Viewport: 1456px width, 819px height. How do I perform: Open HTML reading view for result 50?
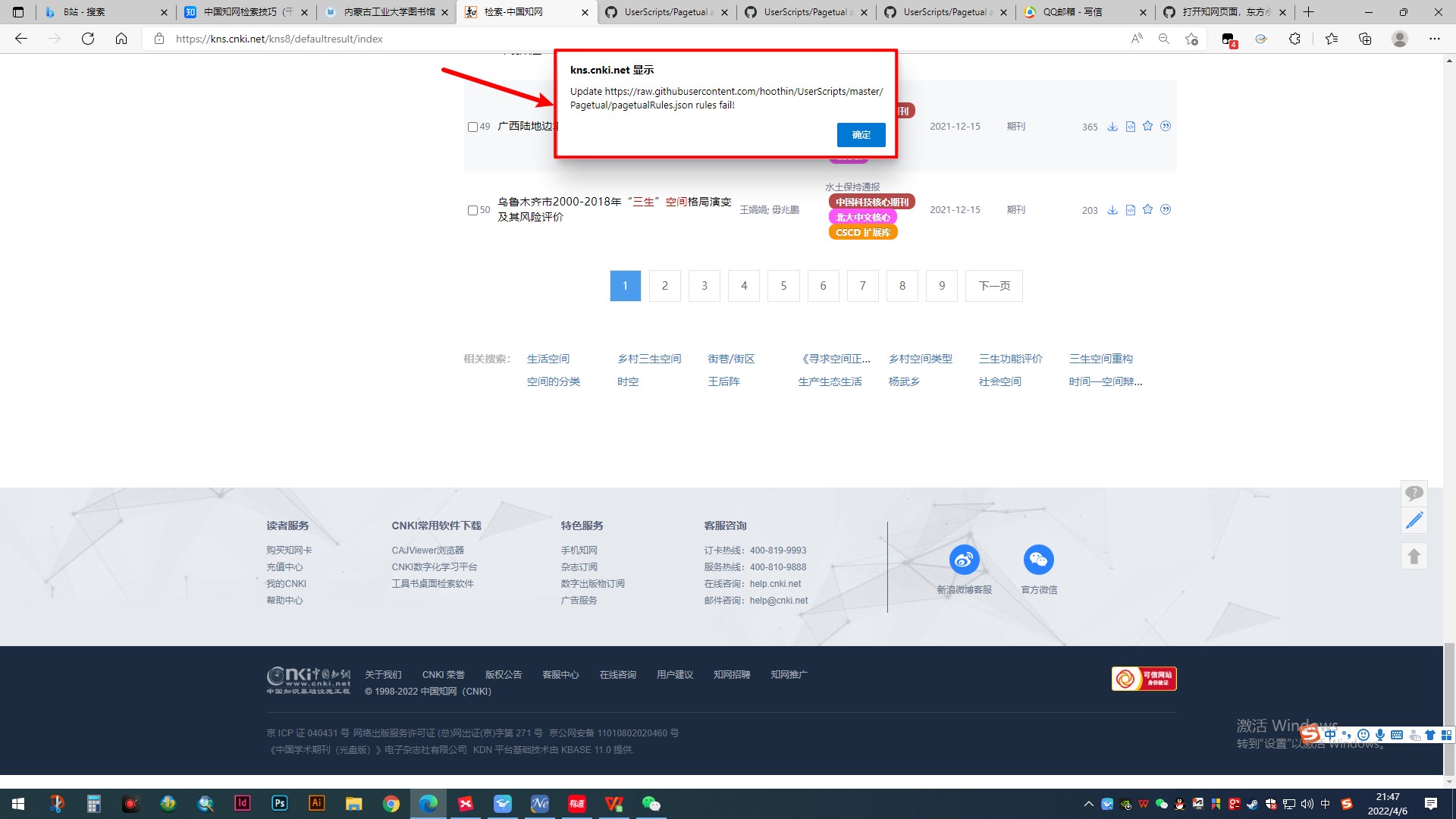click(x=1130, y=210)
